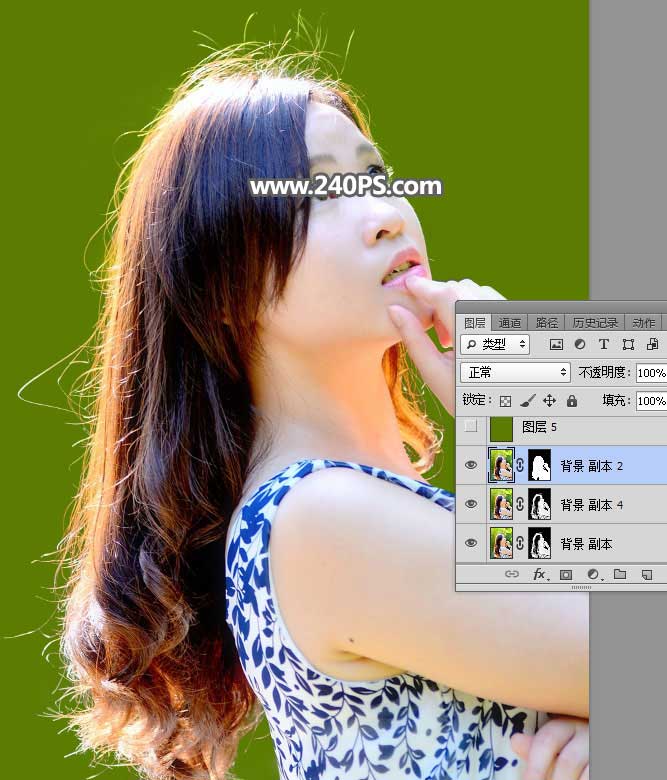Select image thumbnail of 背景 副本 2

coord(501,465)
